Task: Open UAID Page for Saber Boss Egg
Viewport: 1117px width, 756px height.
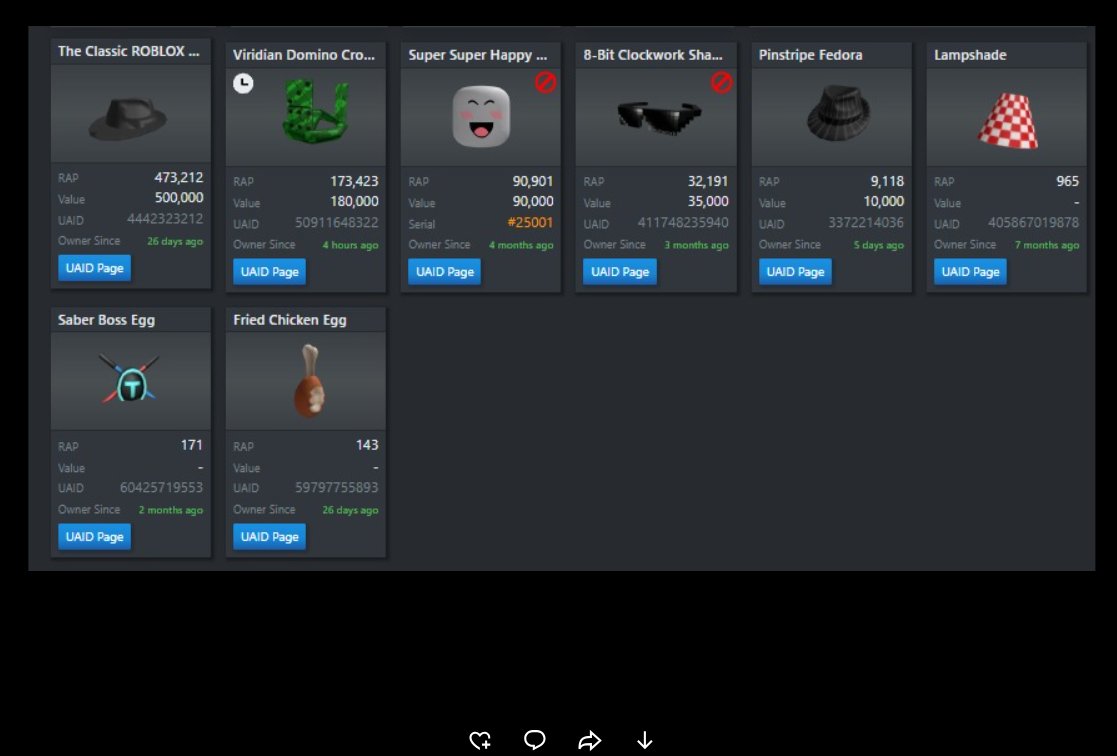Action: point(95,537)
